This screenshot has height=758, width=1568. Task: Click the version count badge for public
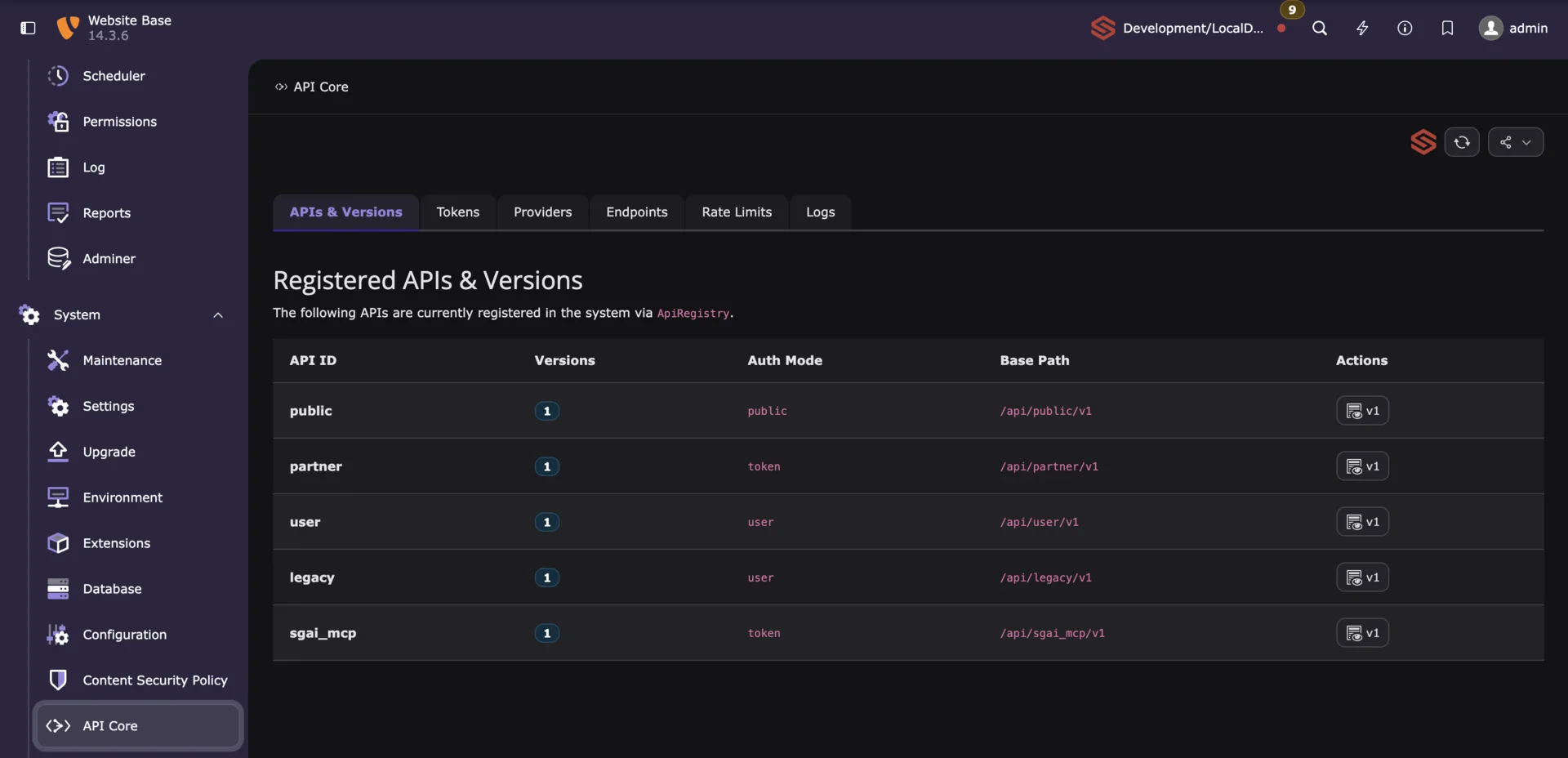(x=547, y=411)
